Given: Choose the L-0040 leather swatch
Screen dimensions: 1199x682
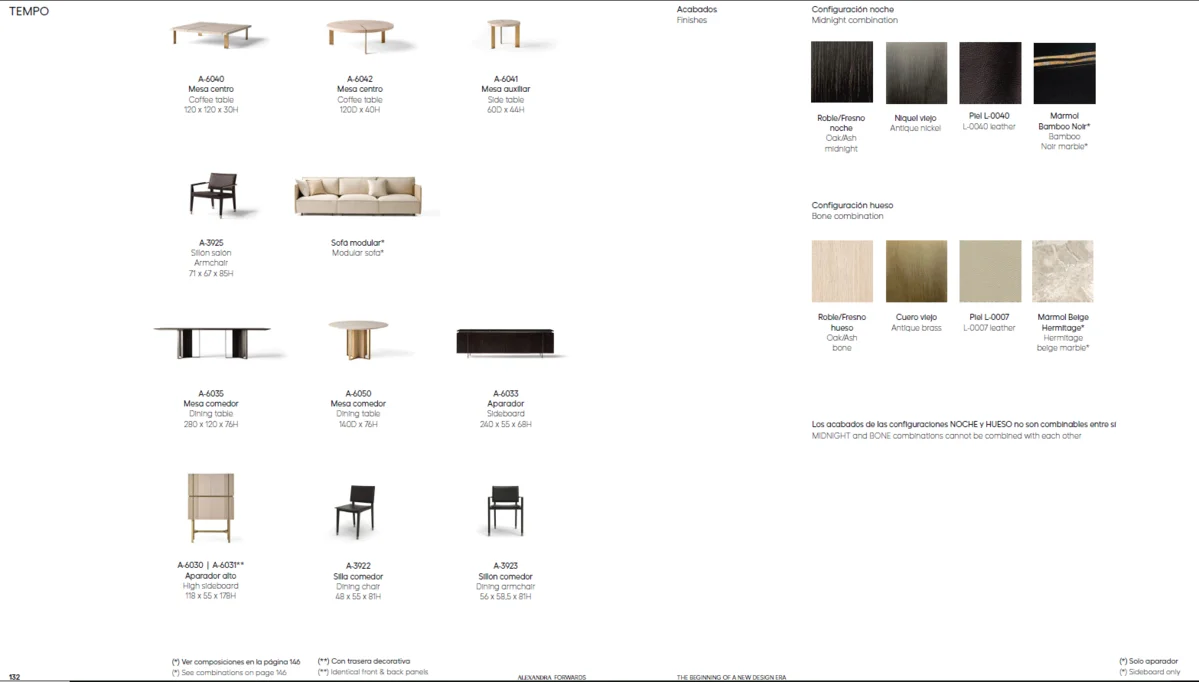Looking at the screenshot, I should pyautogui.click(x=990, y=73).
